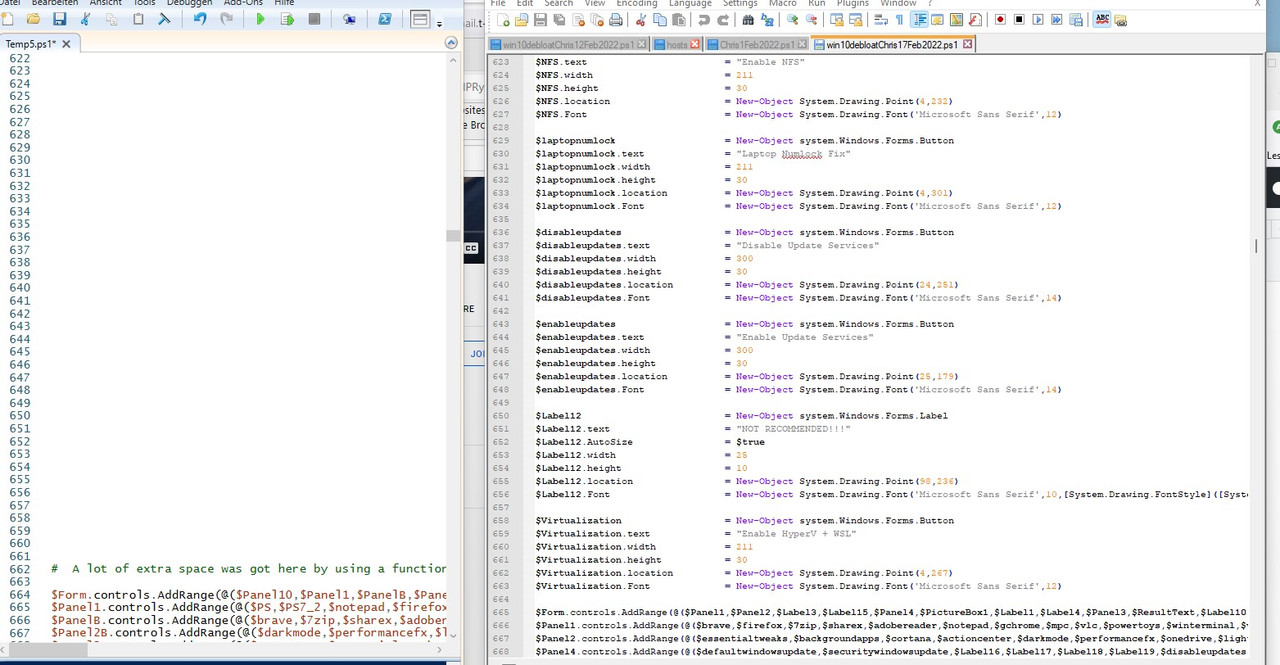Switch to the Chris1Feb2022.ps1 tab
1280x665 pixels.
pos(757,45)
